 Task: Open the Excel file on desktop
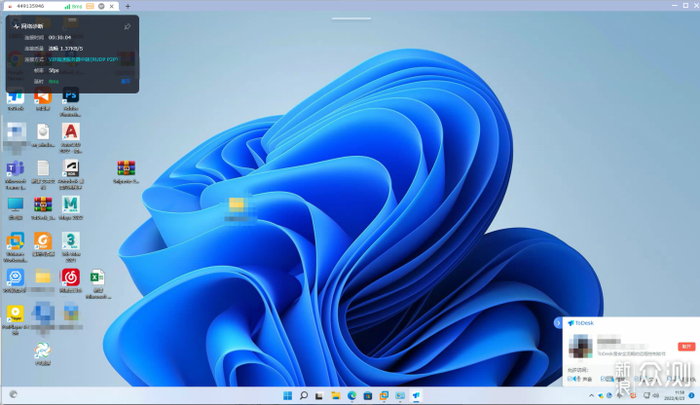tap(98, 278)
